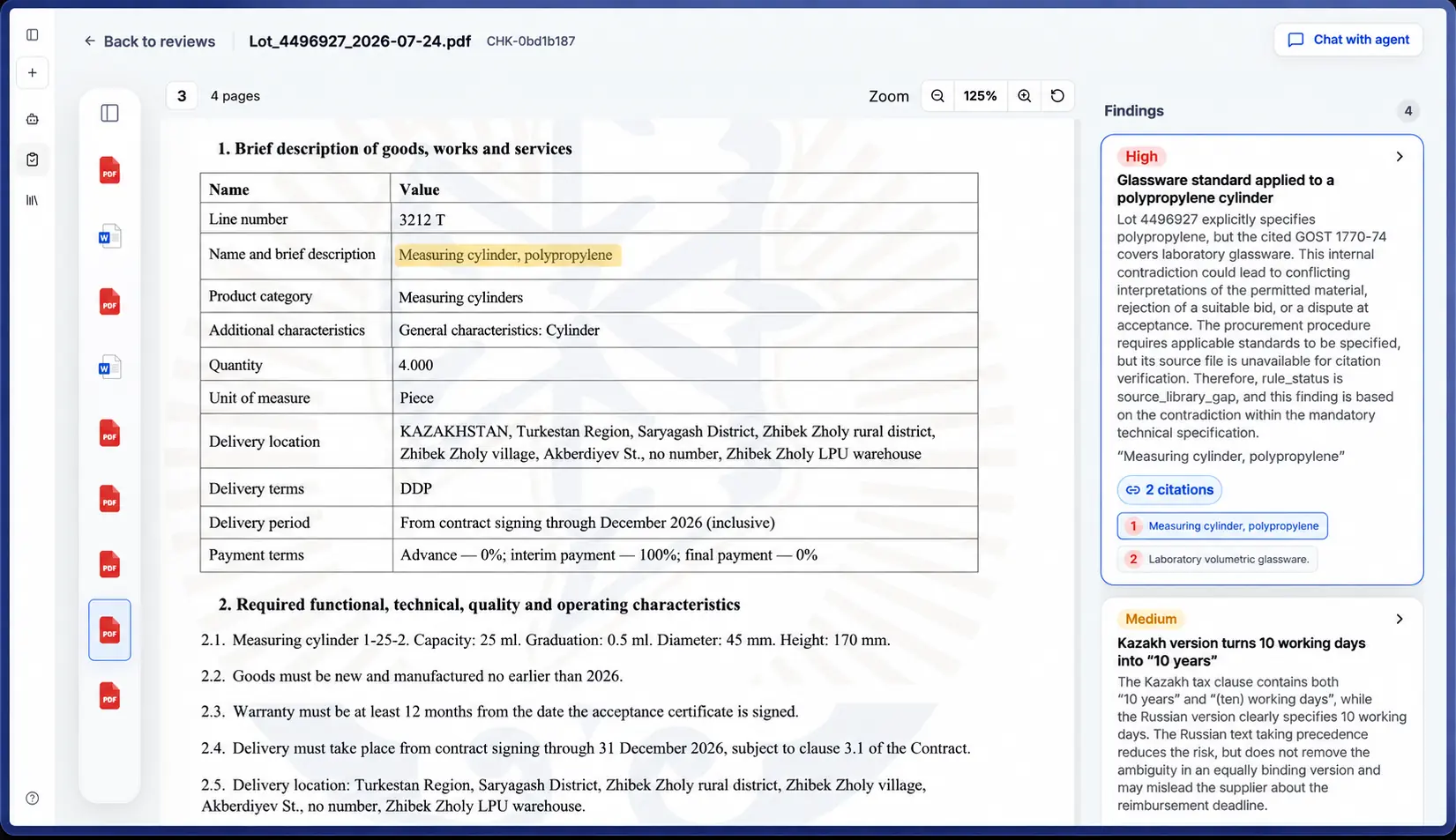Screen dimensions: 1456x840
Task: Expand the Medium finding chevron
Action: pos(1400,619)
